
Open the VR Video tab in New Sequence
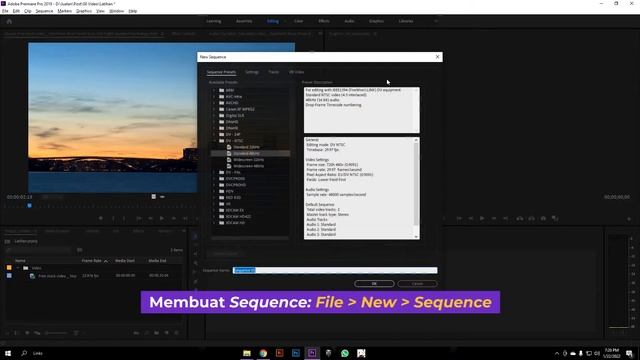pos(296,72)
